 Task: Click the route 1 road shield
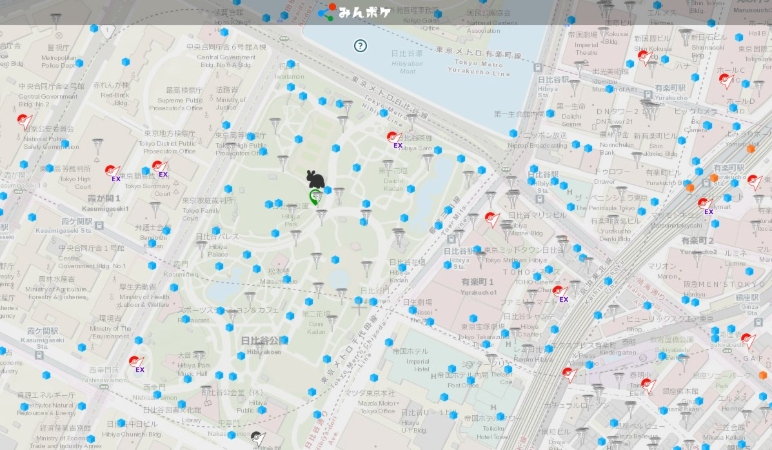tap(107, 31)
